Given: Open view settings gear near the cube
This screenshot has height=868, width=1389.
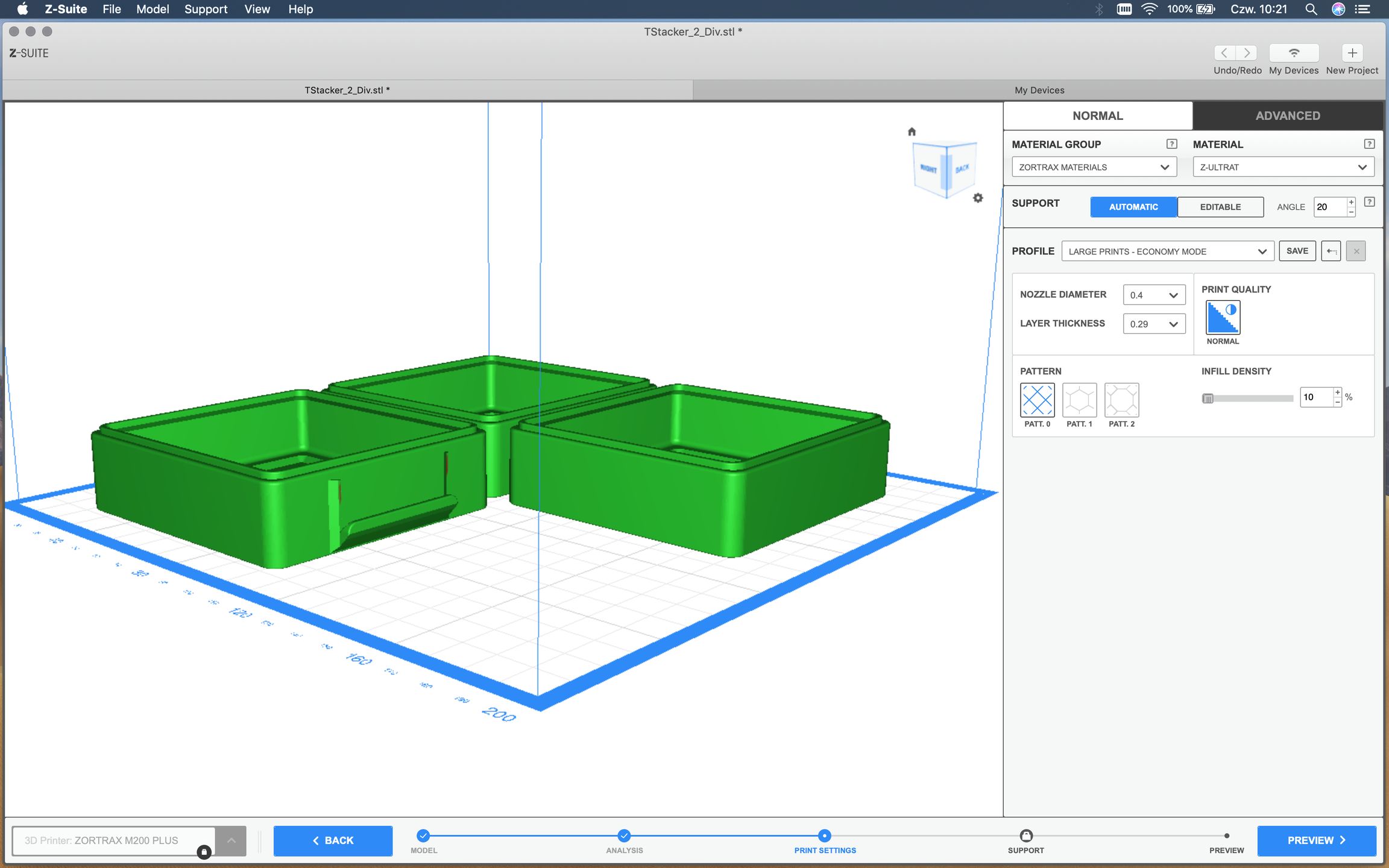Looking at the screenshot, I should pos(978,198).
